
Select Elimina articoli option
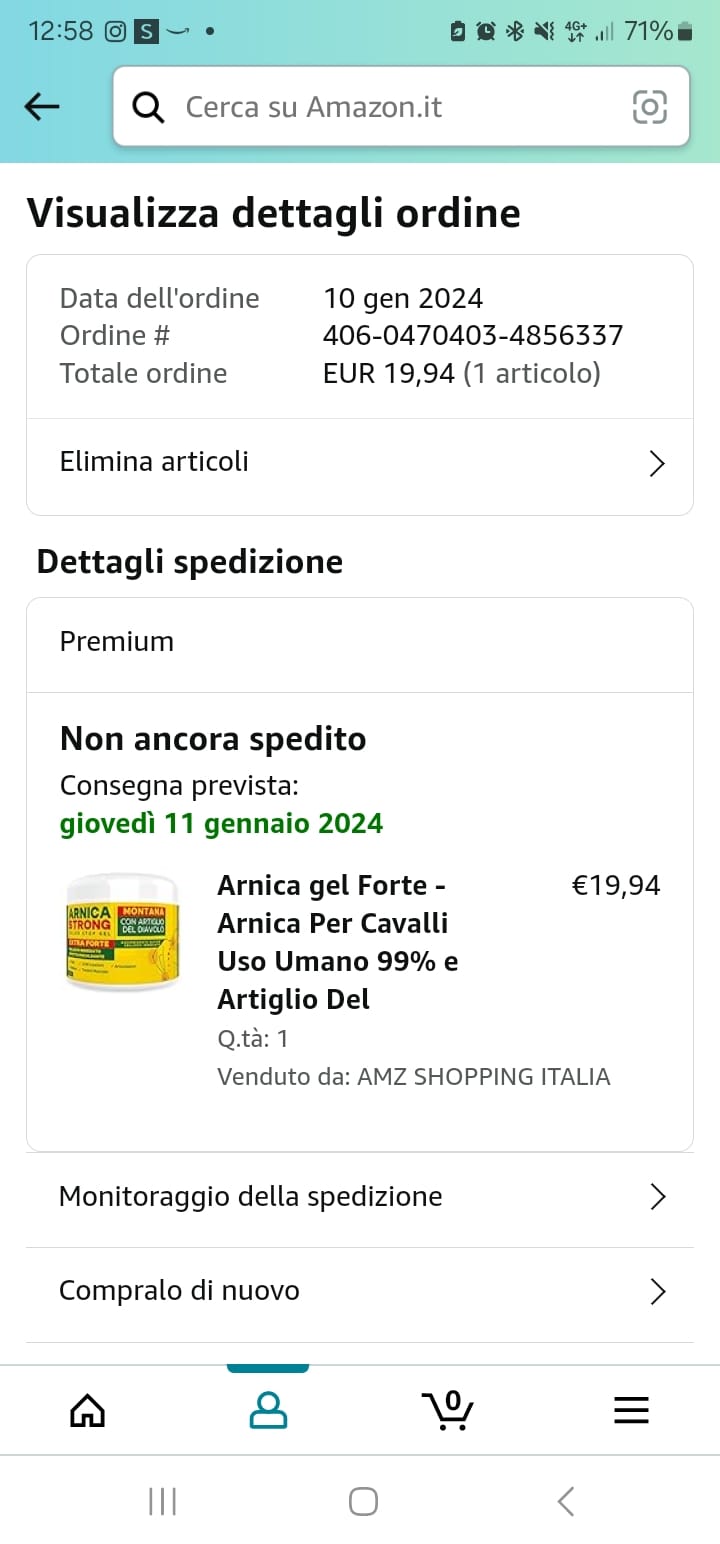coord(360,463)
